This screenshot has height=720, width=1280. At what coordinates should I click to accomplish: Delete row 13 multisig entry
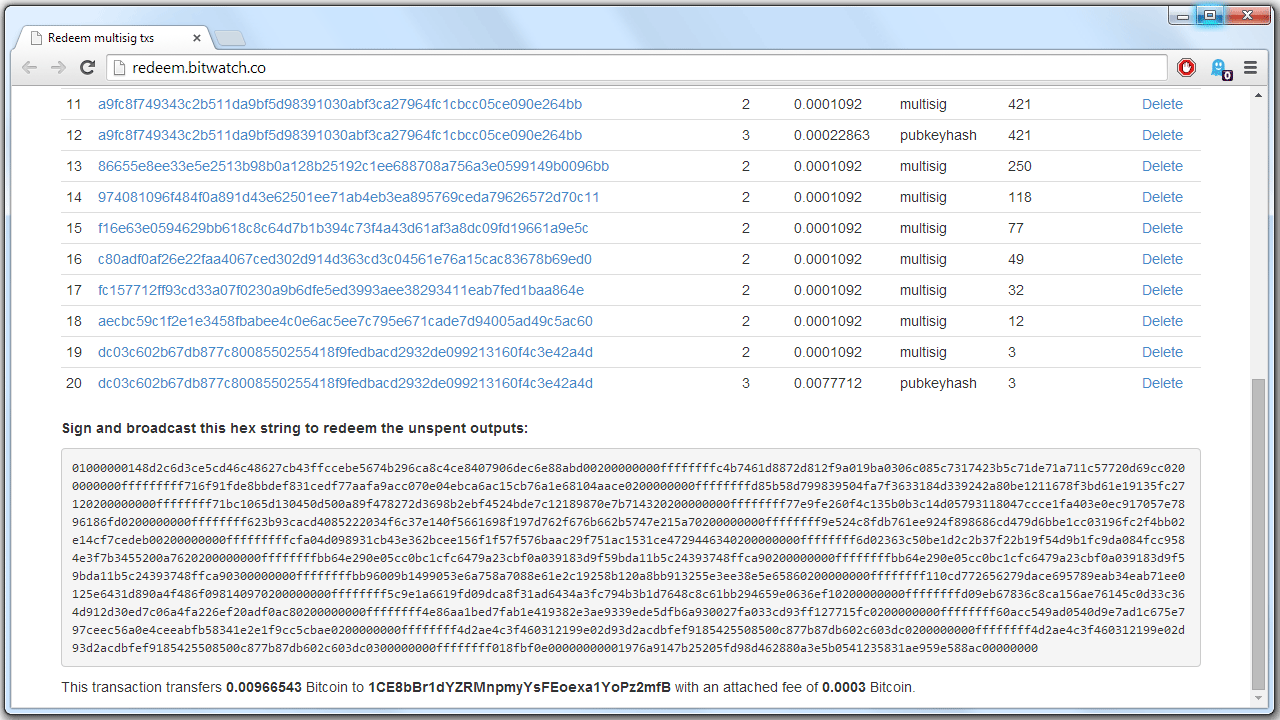(x=1162, y=166)
